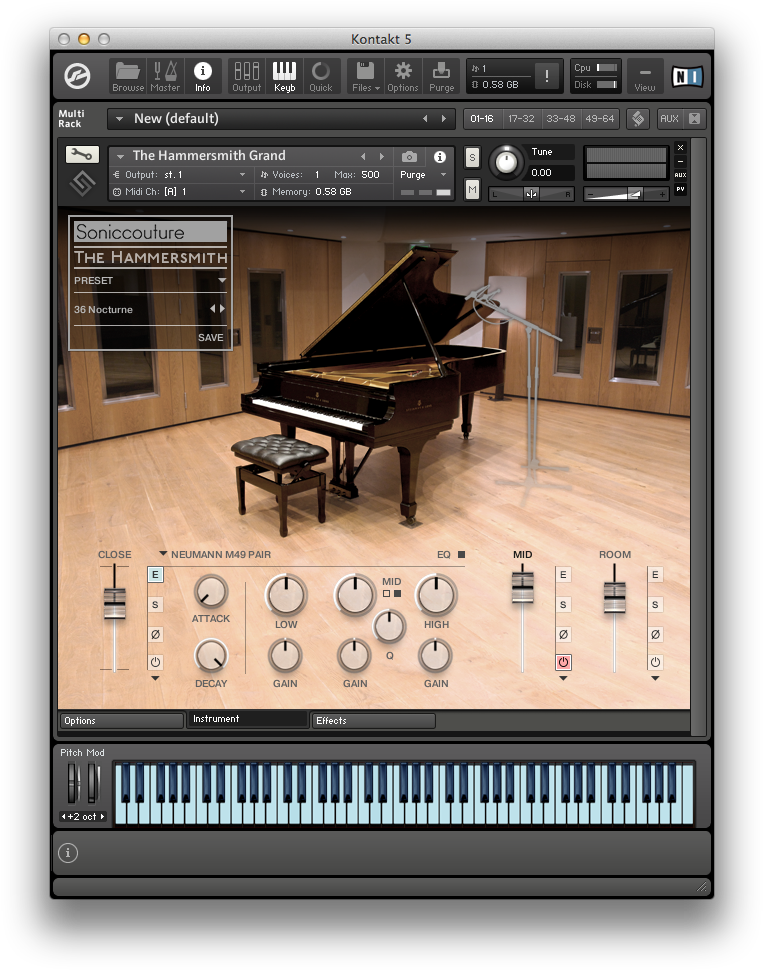The height and width of the screenshot is (970, 763).
Task: Go to next multi preset arrow
Action: pyautogui.click(x=444, y=119)
